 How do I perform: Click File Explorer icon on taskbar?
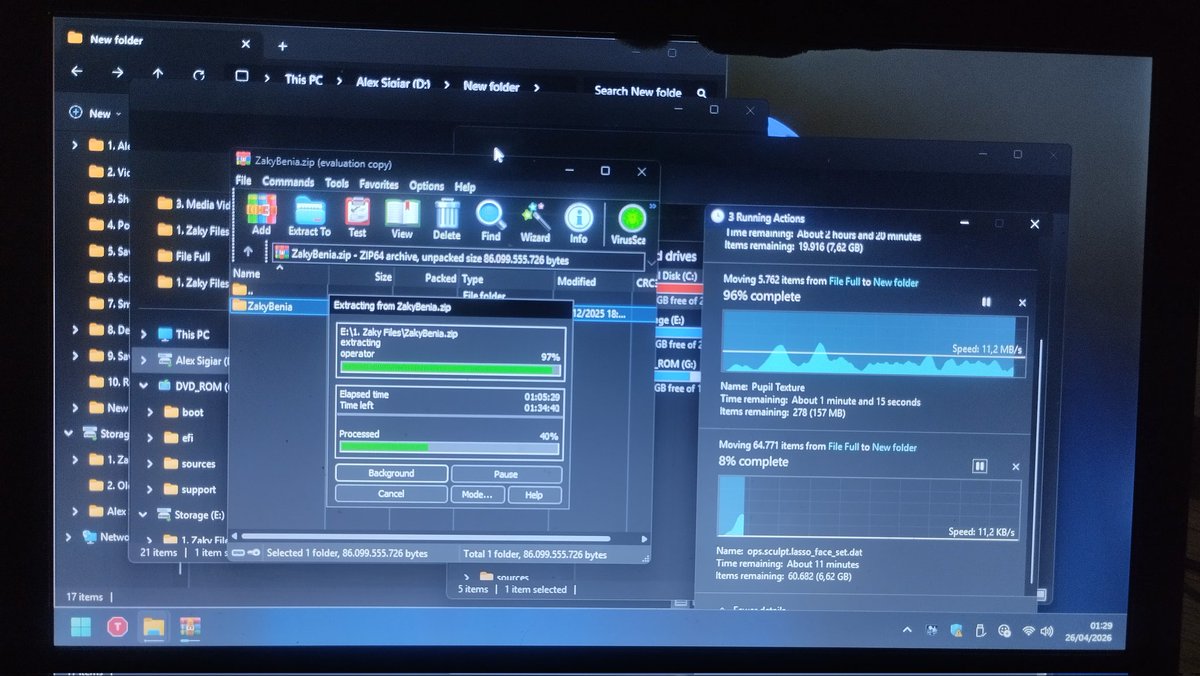pyautogui.click(x=153, y=627)
